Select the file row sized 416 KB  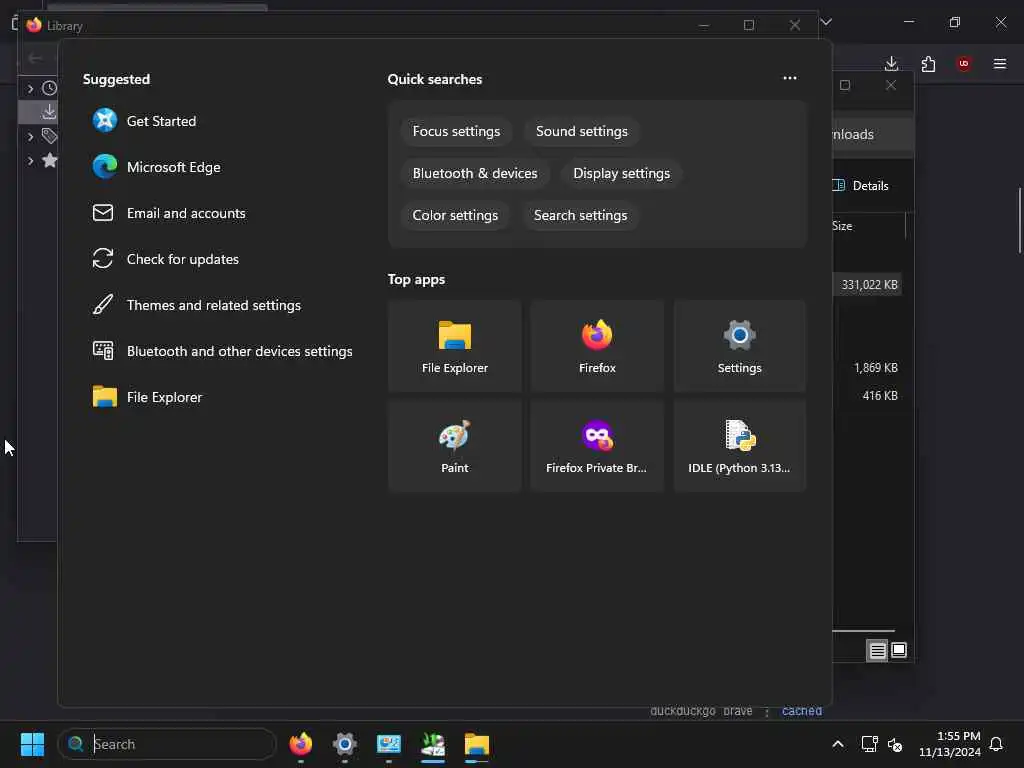click(x=879, y=396)
